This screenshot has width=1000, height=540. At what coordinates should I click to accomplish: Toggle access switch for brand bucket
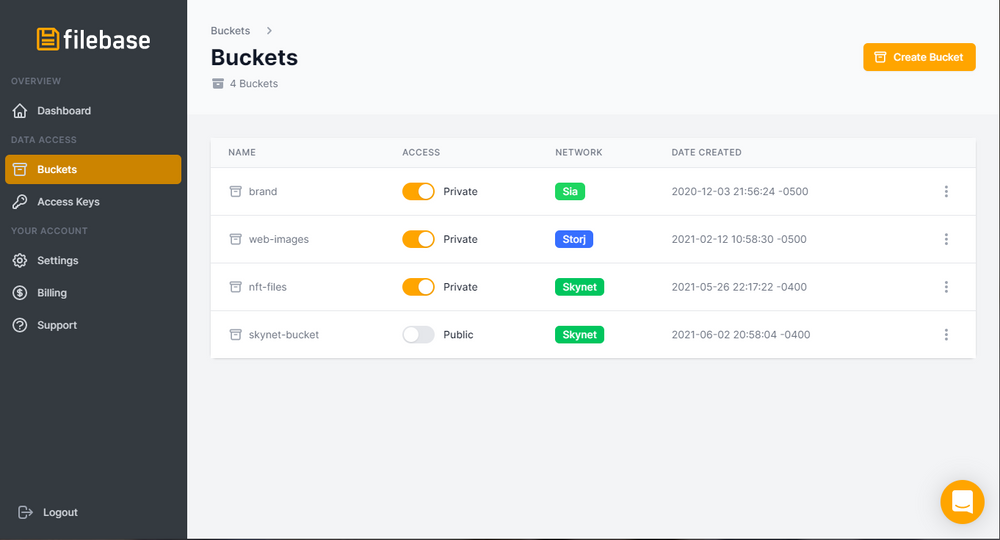(x=418, y=191)
